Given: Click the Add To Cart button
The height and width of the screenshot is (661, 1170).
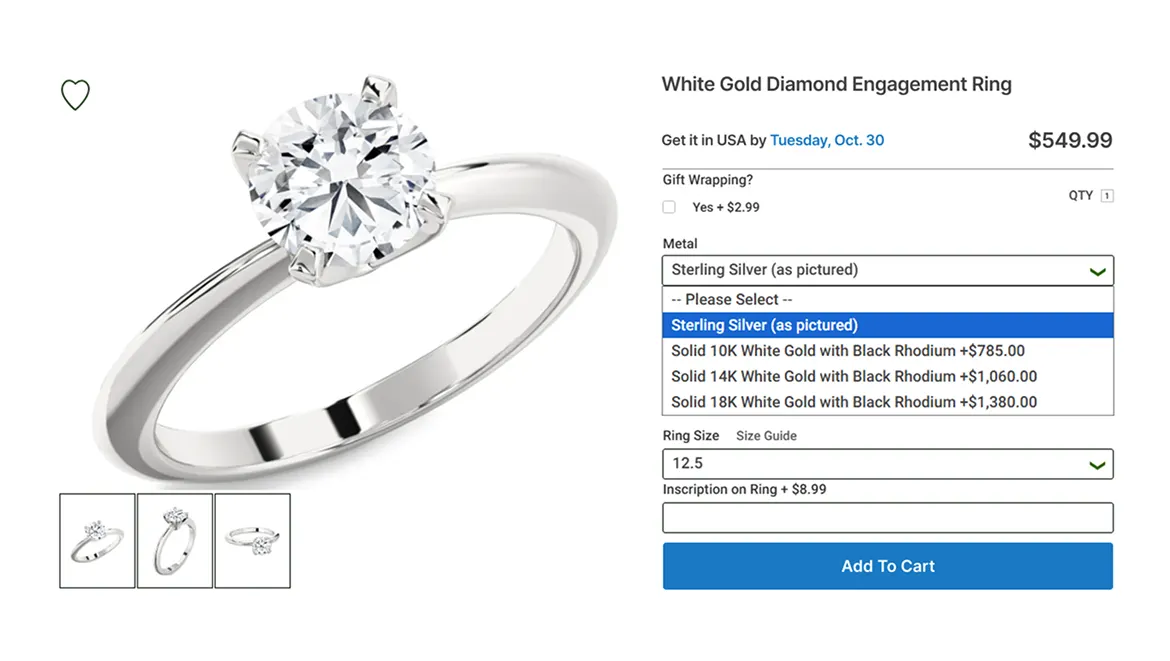Looking at the screenshot, I should coord(888,566).
